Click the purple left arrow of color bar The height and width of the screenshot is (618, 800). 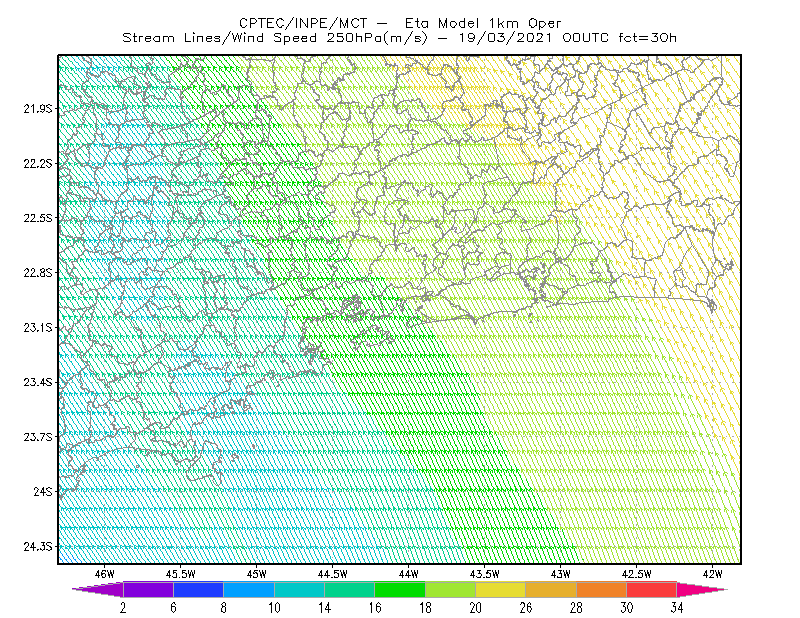[98, 589]
